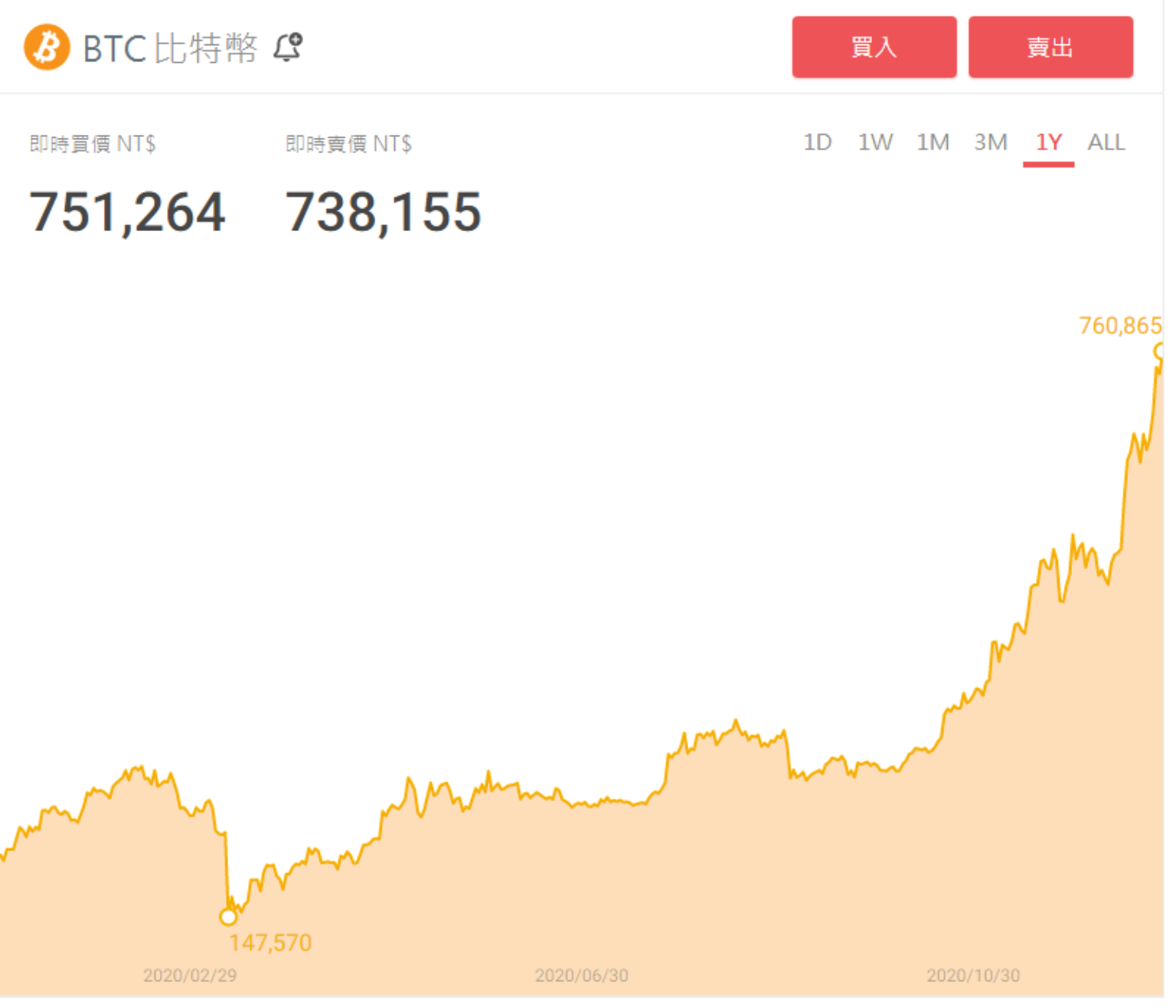Show the ALL time price history
Viewport: 1176px width, 1008px height.
[1106, 142]
